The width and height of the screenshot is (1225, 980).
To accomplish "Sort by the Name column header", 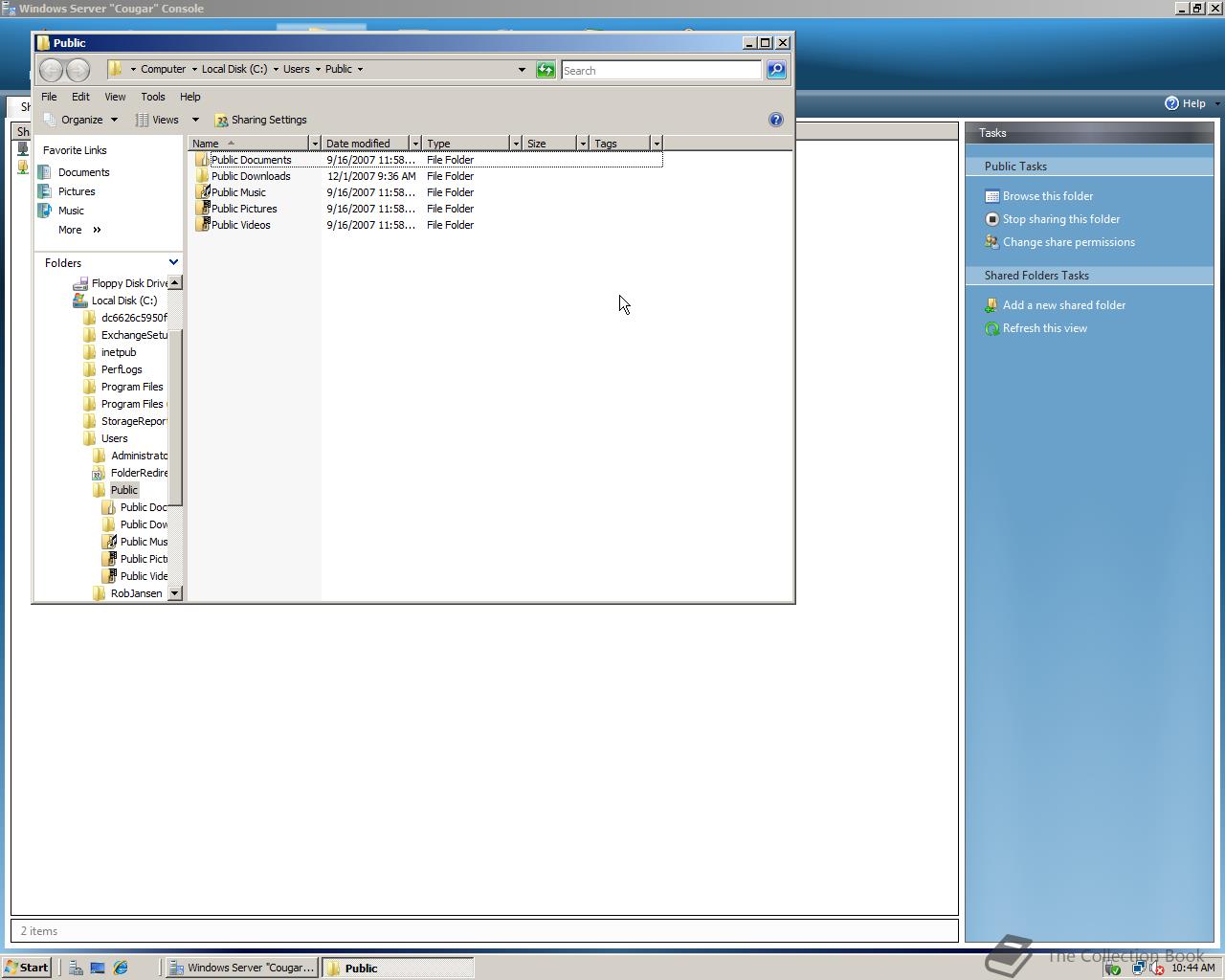I will (249, 144).
